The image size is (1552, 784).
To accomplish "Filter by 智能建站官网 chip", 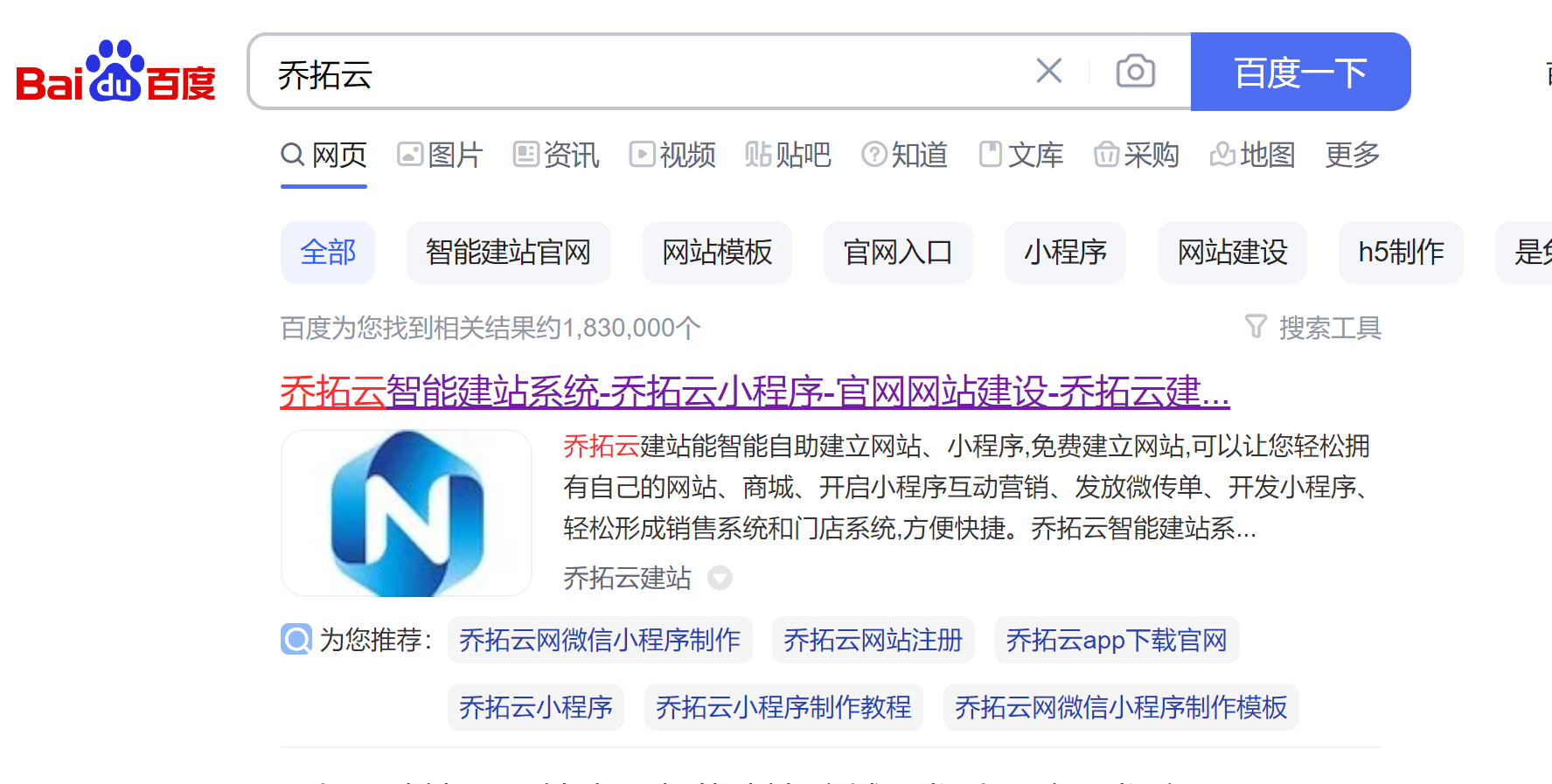I will tap(508, 253).
